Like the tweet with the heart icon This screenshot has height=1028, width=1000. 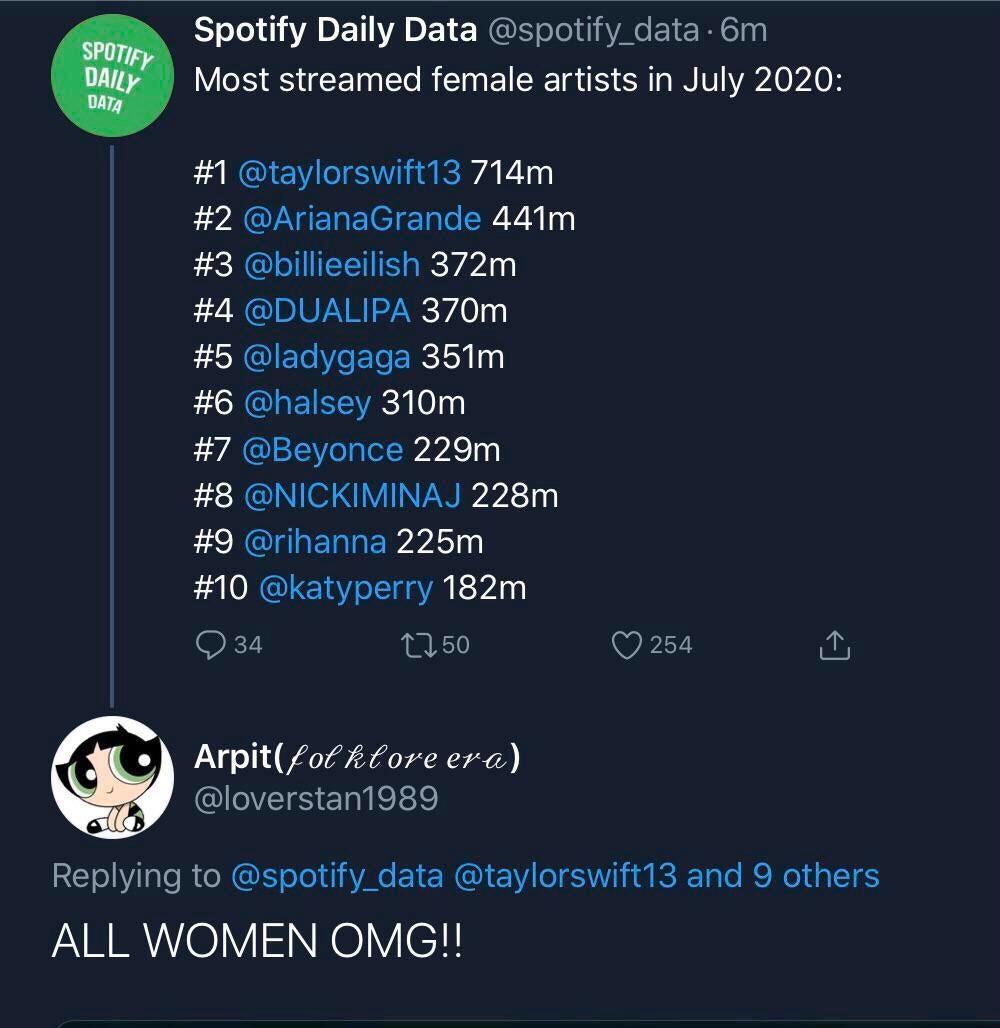pos(626,645)
